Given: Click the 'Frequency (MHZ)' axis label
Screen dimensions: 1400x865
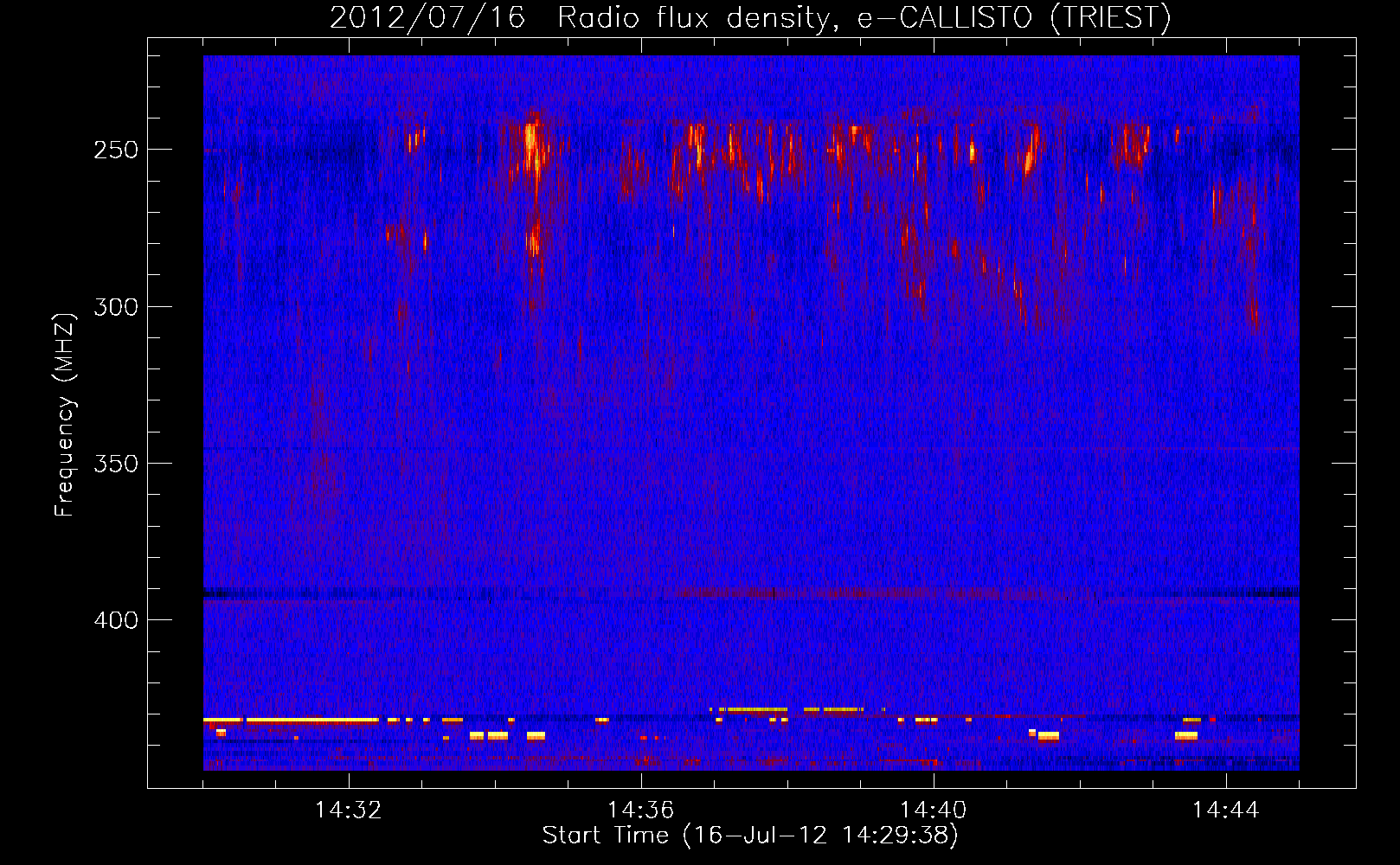Looking at the screenshot, I should 65,414.
